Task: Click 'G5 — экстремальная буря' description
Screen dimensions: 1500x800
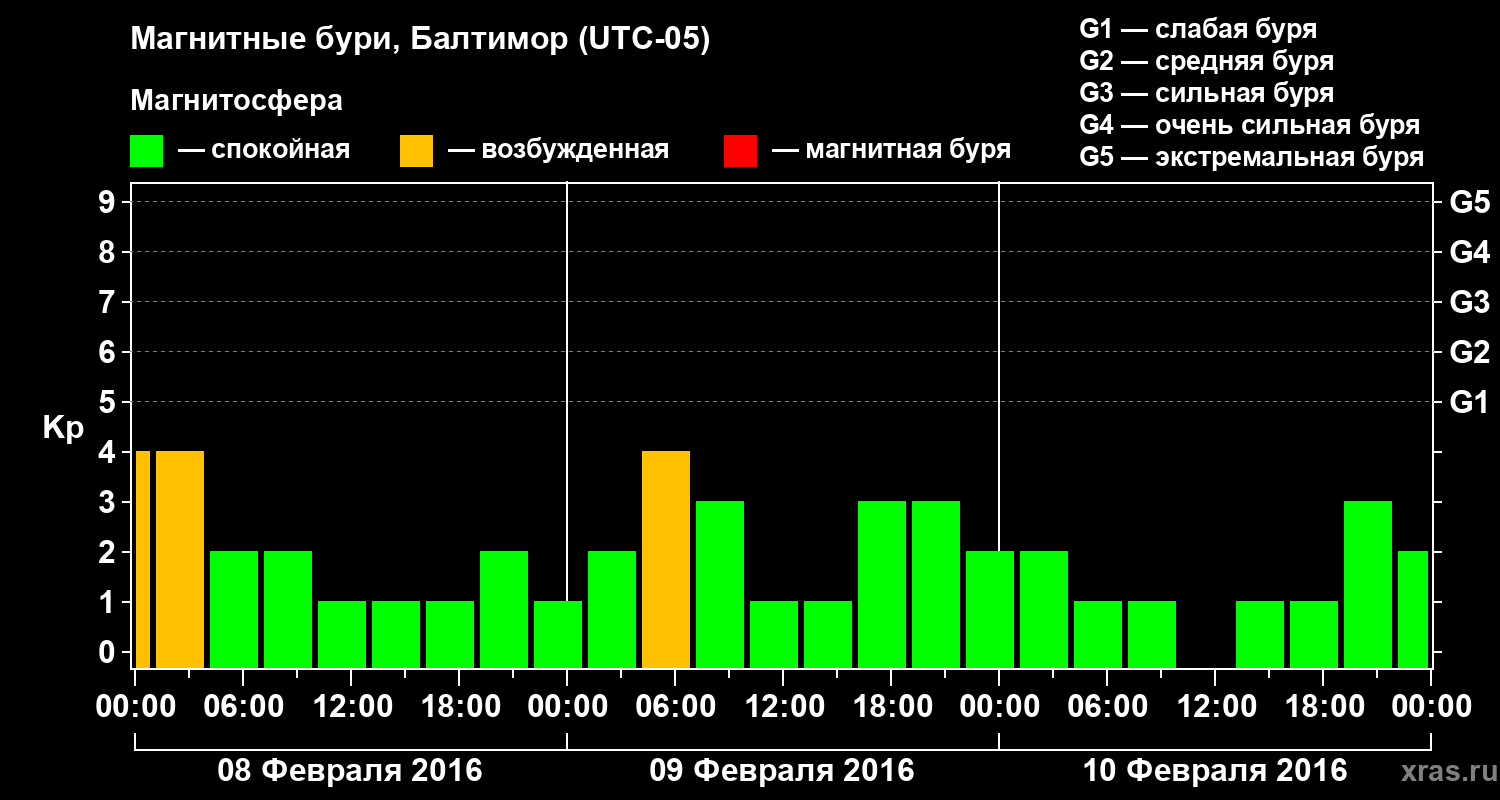Action: tap(1251, 157)
